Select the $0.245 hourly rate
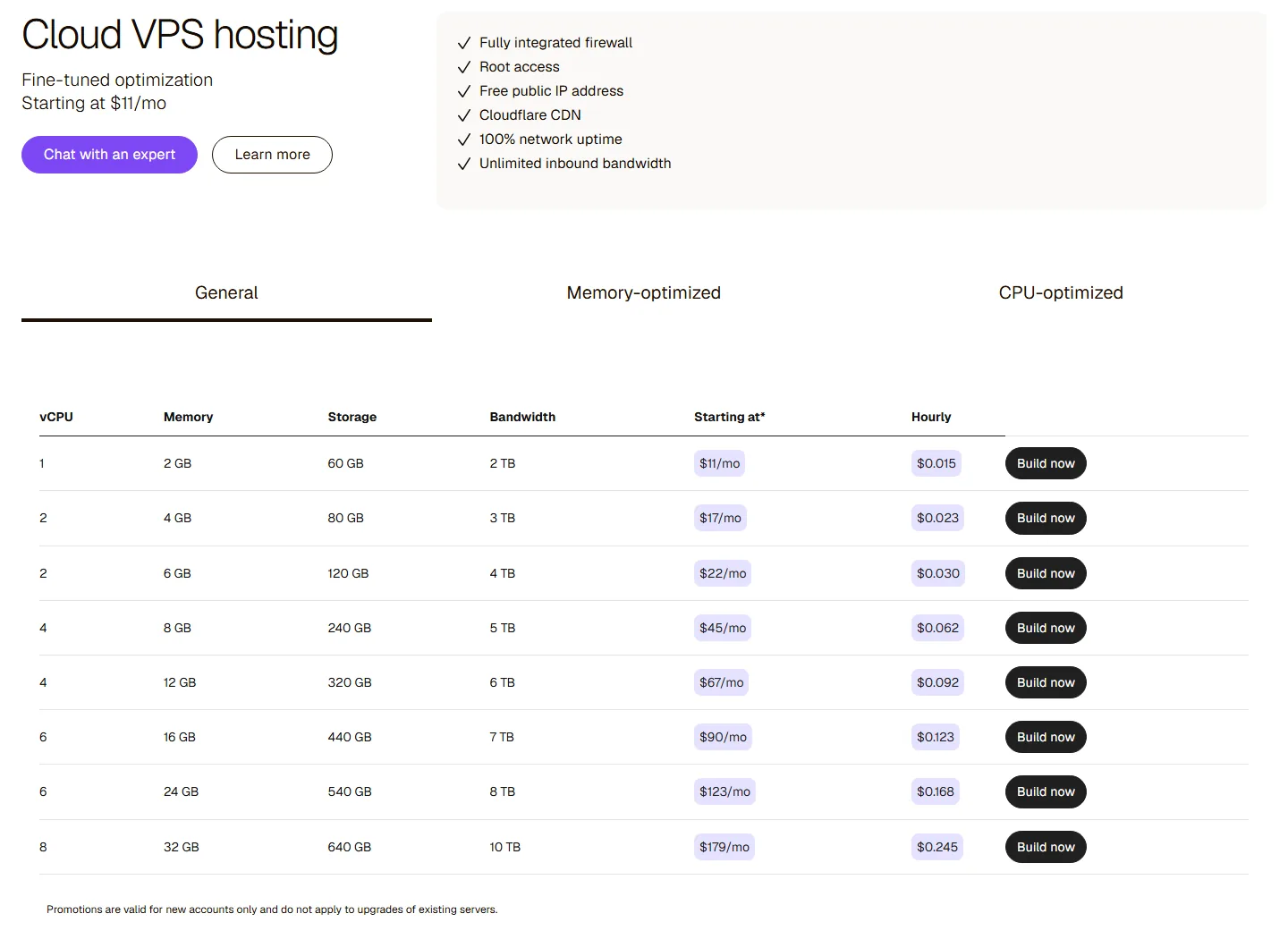This screenshot has height=939, width=1288. (x=937, y=847)
